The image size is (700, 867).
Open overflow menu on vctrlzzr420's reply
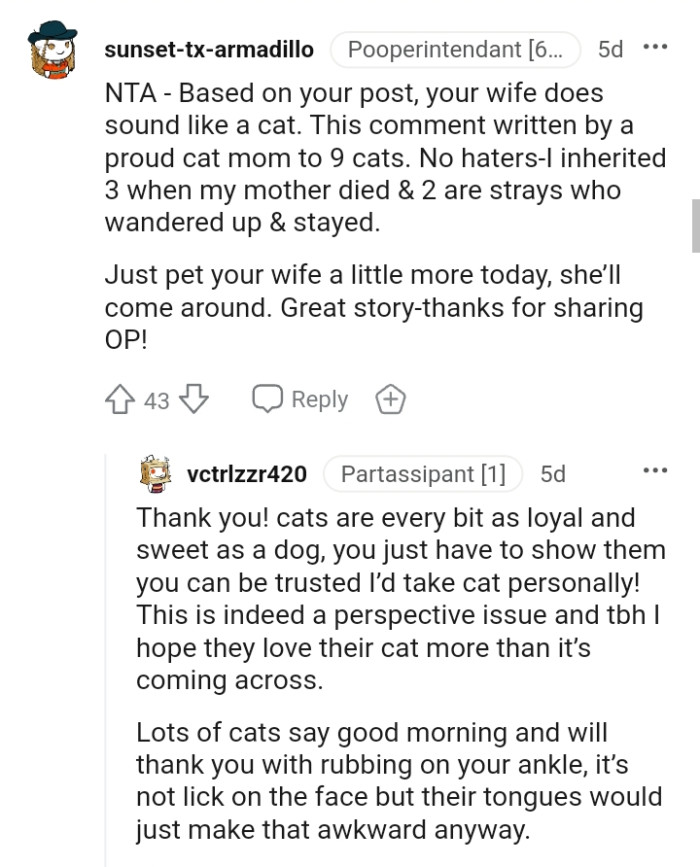pos(657,468)
